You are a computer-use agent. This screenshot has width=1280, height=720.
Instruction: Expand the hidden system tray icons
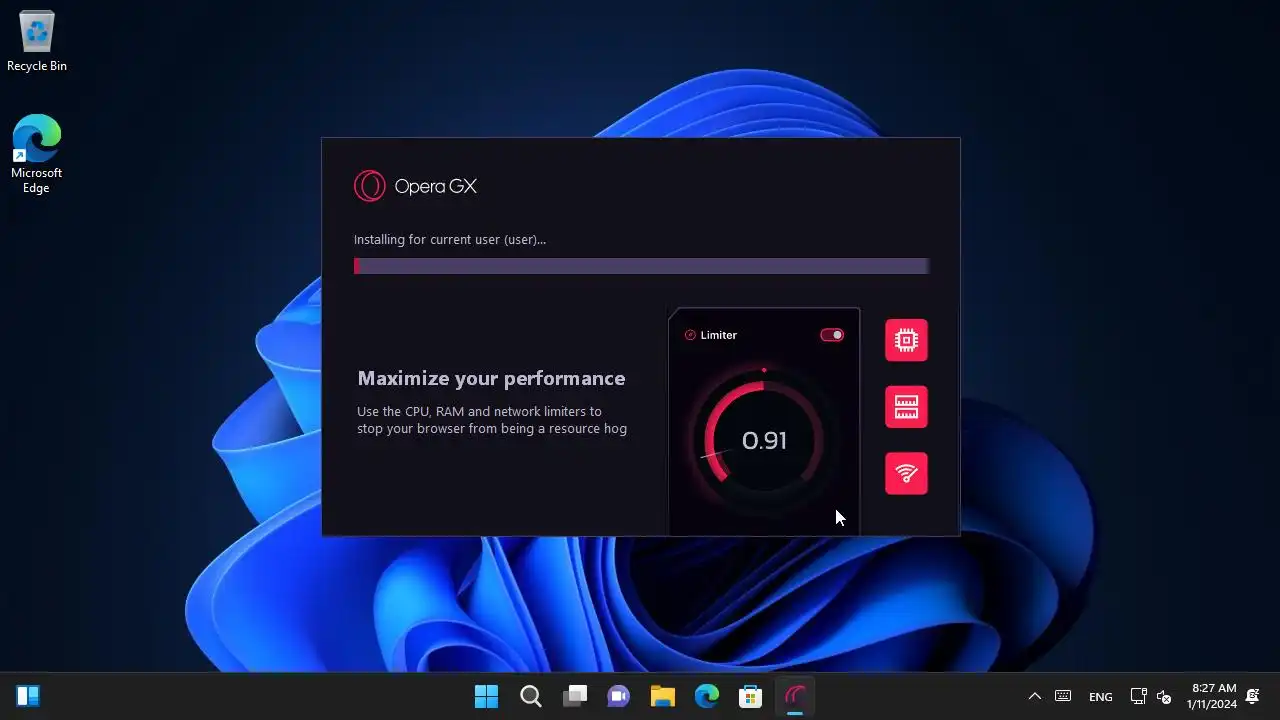click(x=1035, y=696)
